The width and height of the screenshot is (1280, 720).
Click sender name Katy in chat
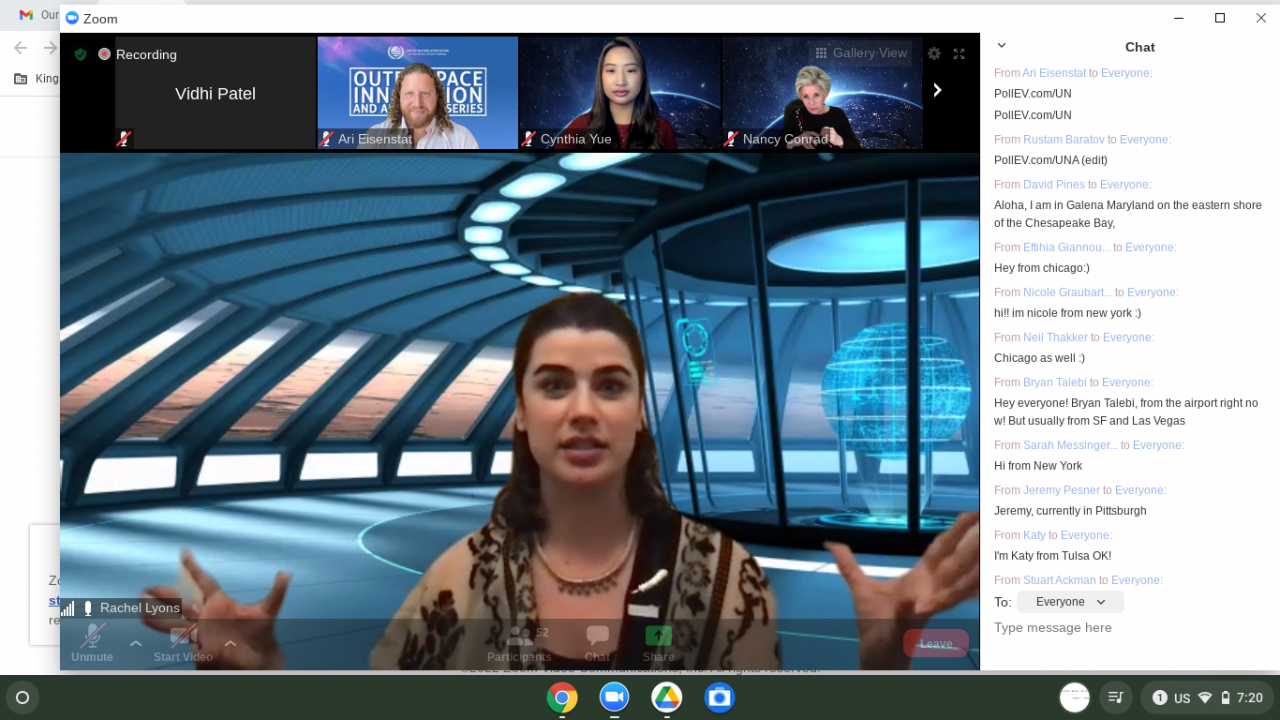(x=1034, y=536)
